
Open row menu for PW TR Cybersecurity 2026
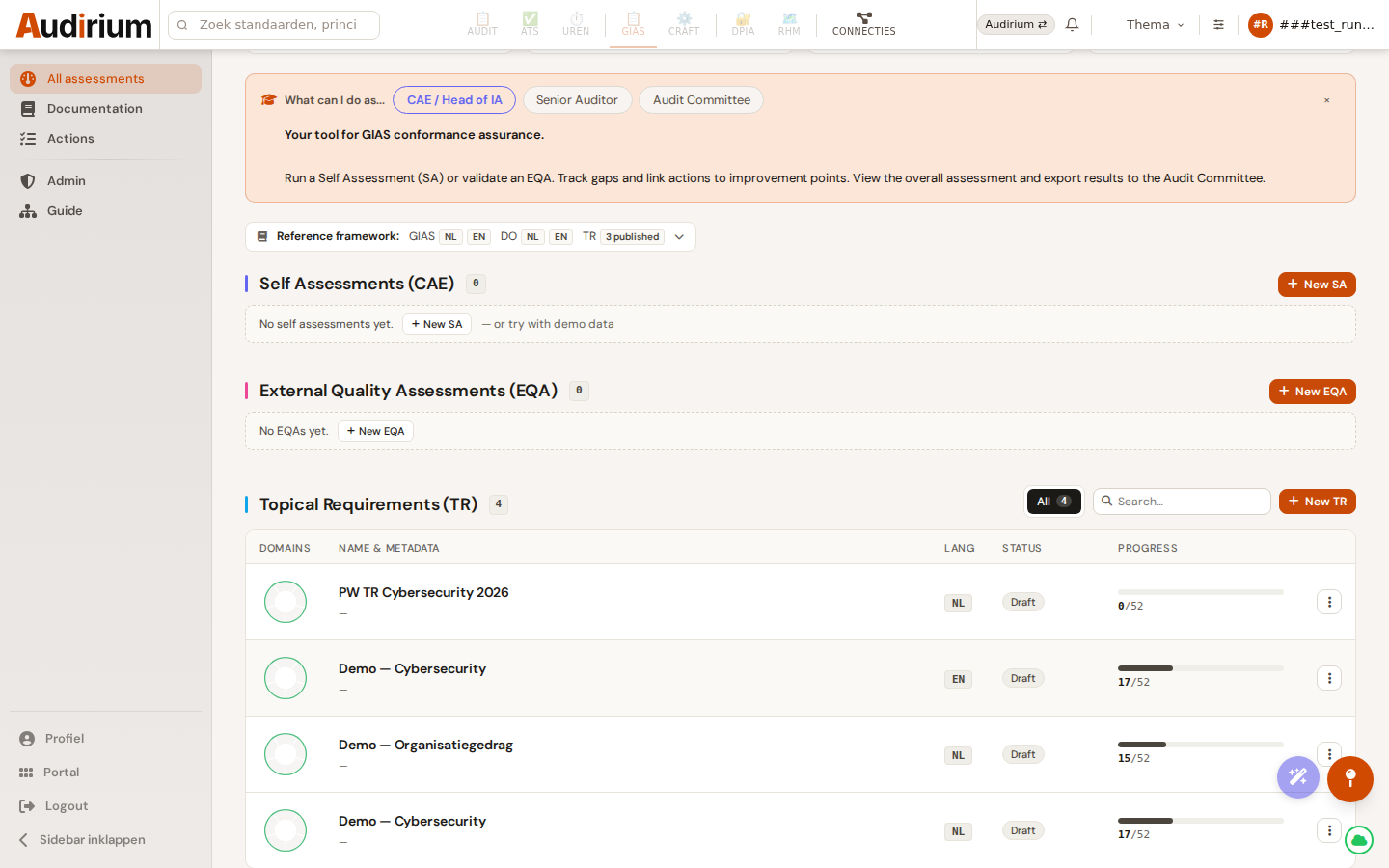[x=1329, y=602]
